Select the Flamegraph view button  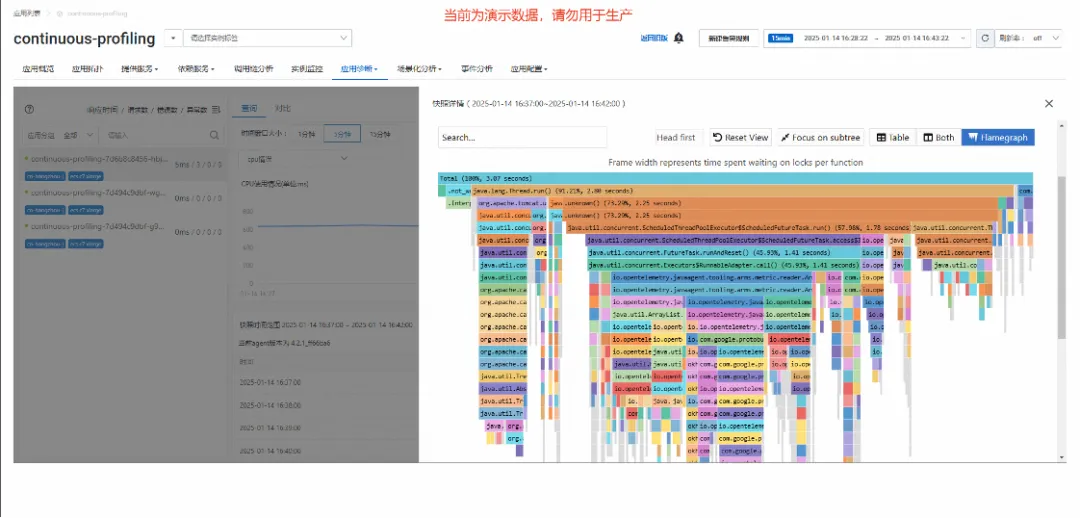tap(997, 138)
